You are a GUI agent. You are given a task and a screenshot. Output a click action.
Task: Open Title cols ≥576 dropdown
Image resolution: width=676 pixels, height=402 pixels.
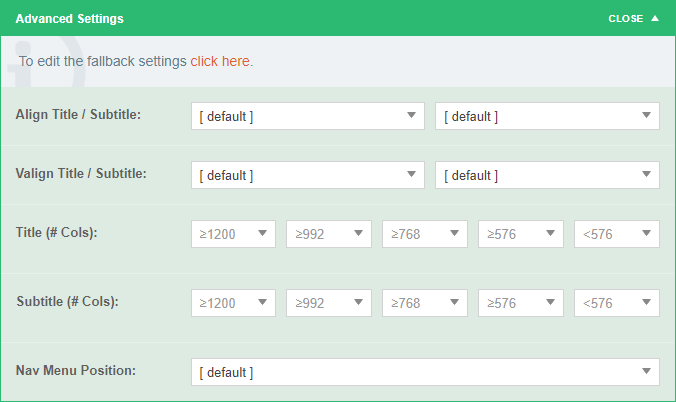(x=521, y=234)
